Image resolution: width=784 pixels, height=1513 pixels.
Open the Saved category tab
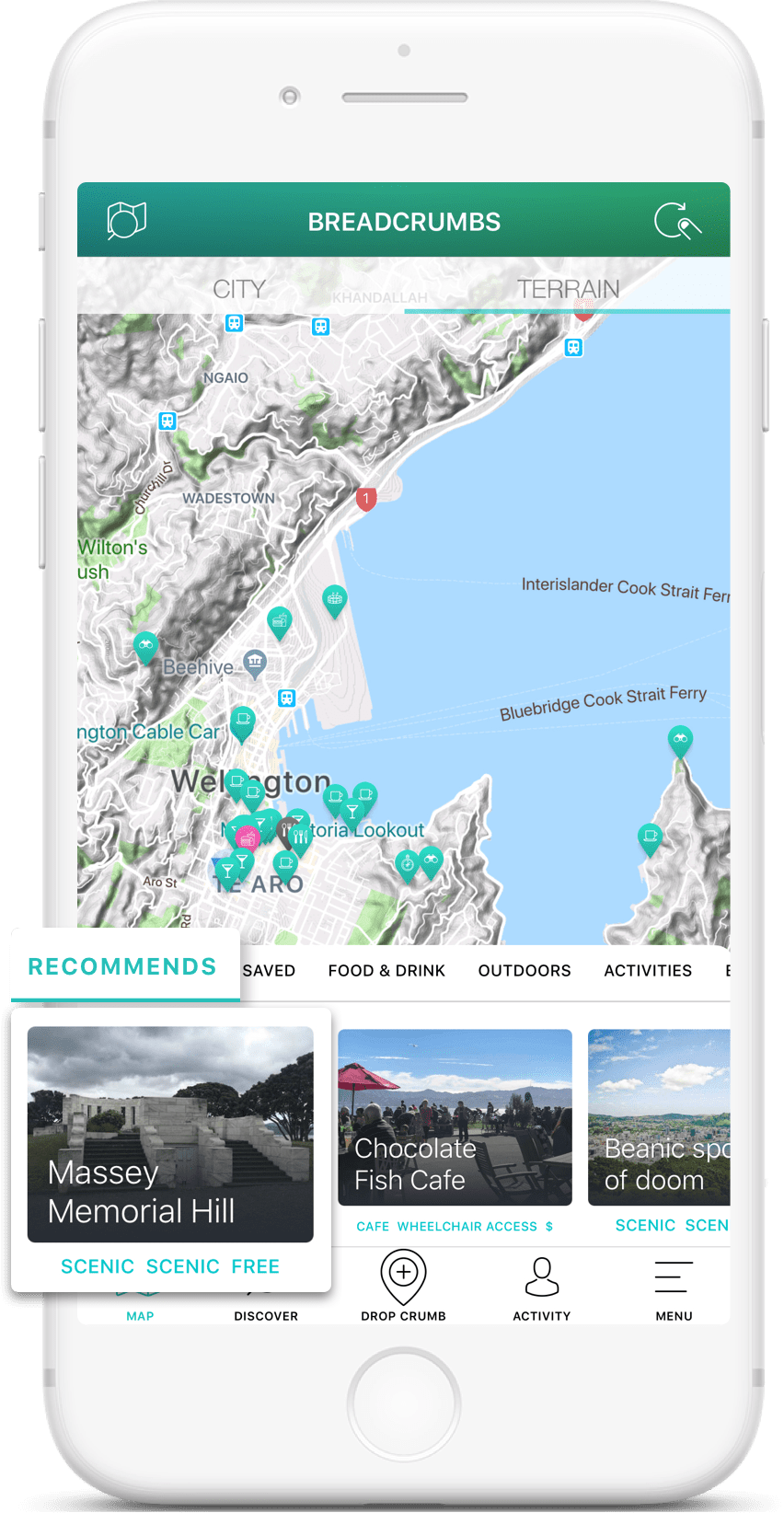tap(269, 971)
